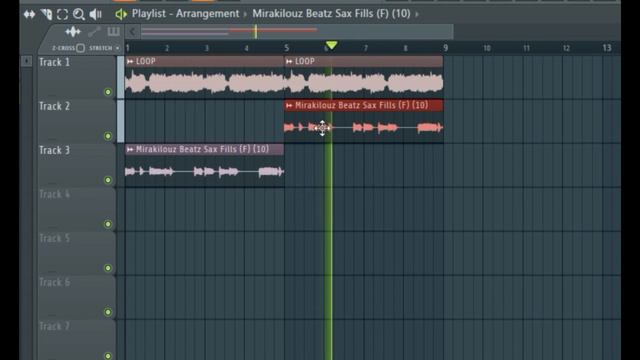
Task: Click Track 2 light selection strip
Action: tap(120, 121)
